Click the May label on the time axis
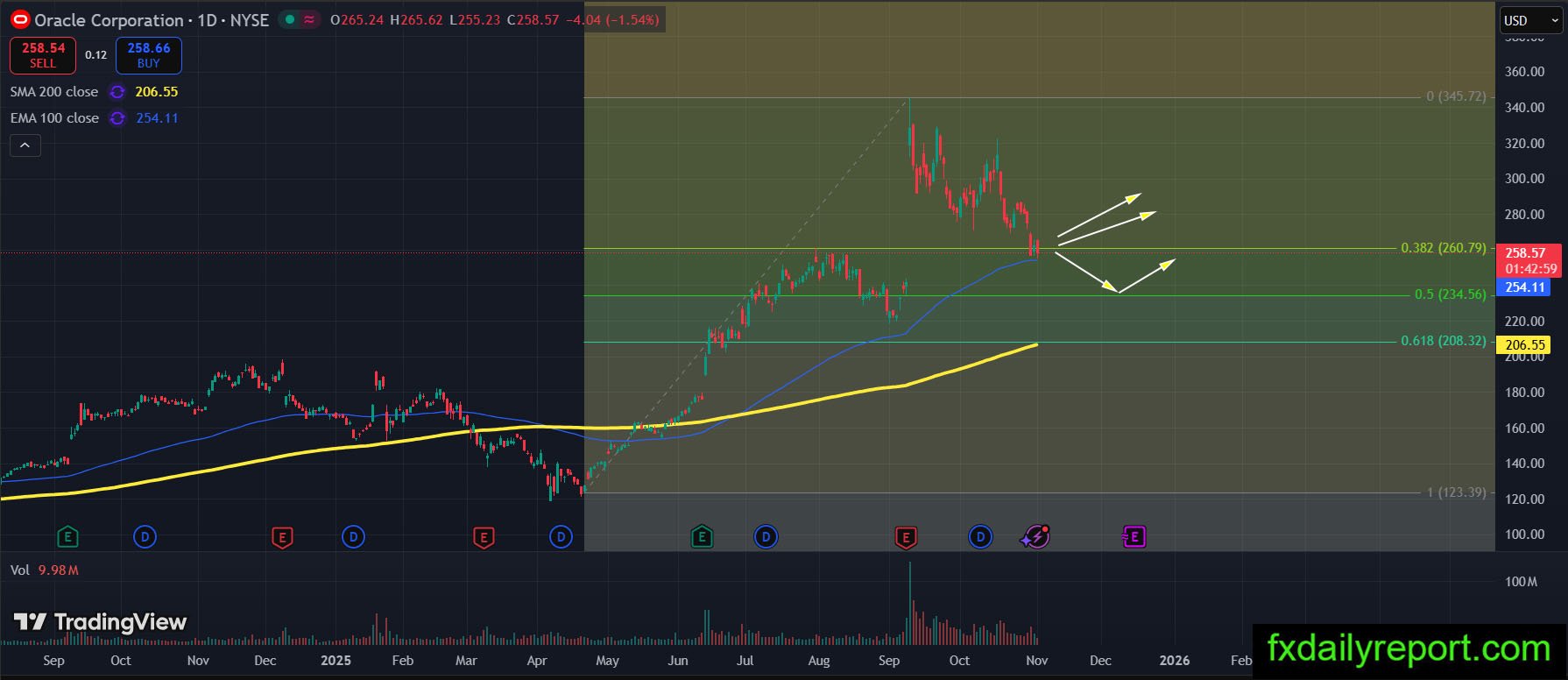 [607, 661]
